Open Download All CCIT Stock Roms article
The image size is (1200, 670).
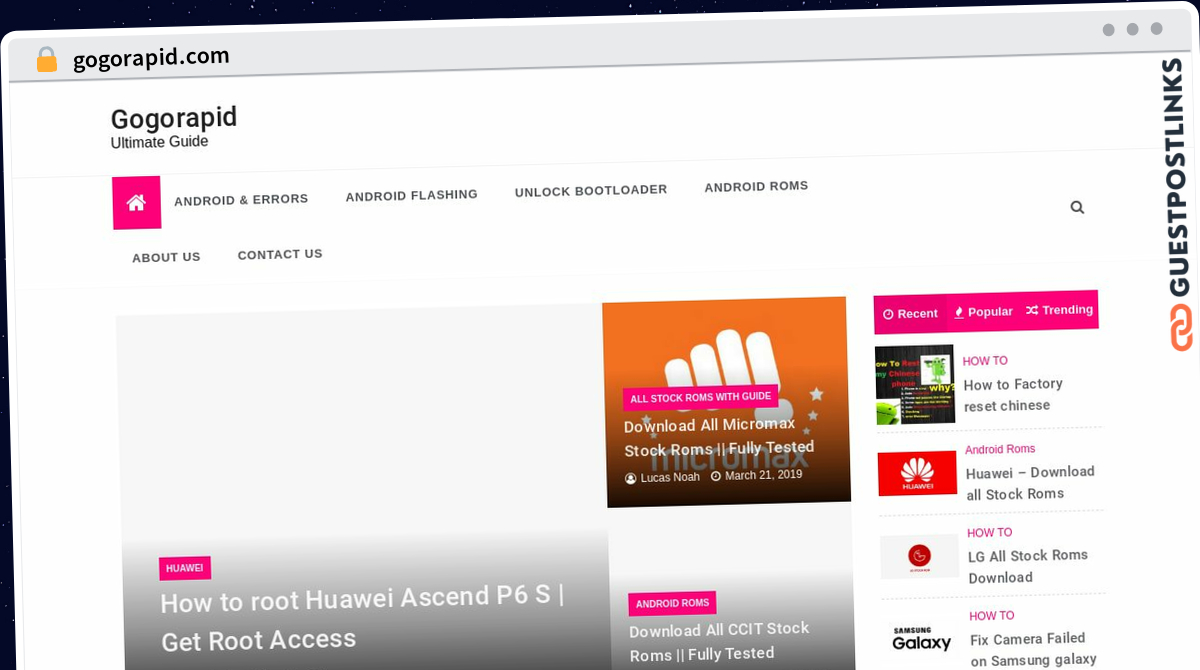[719, 641]
